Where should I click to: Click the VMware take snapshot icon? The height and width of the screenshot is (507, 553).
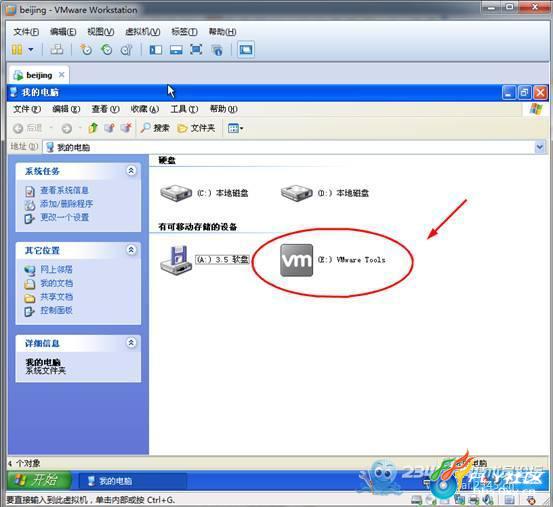(x=86, y=49)
